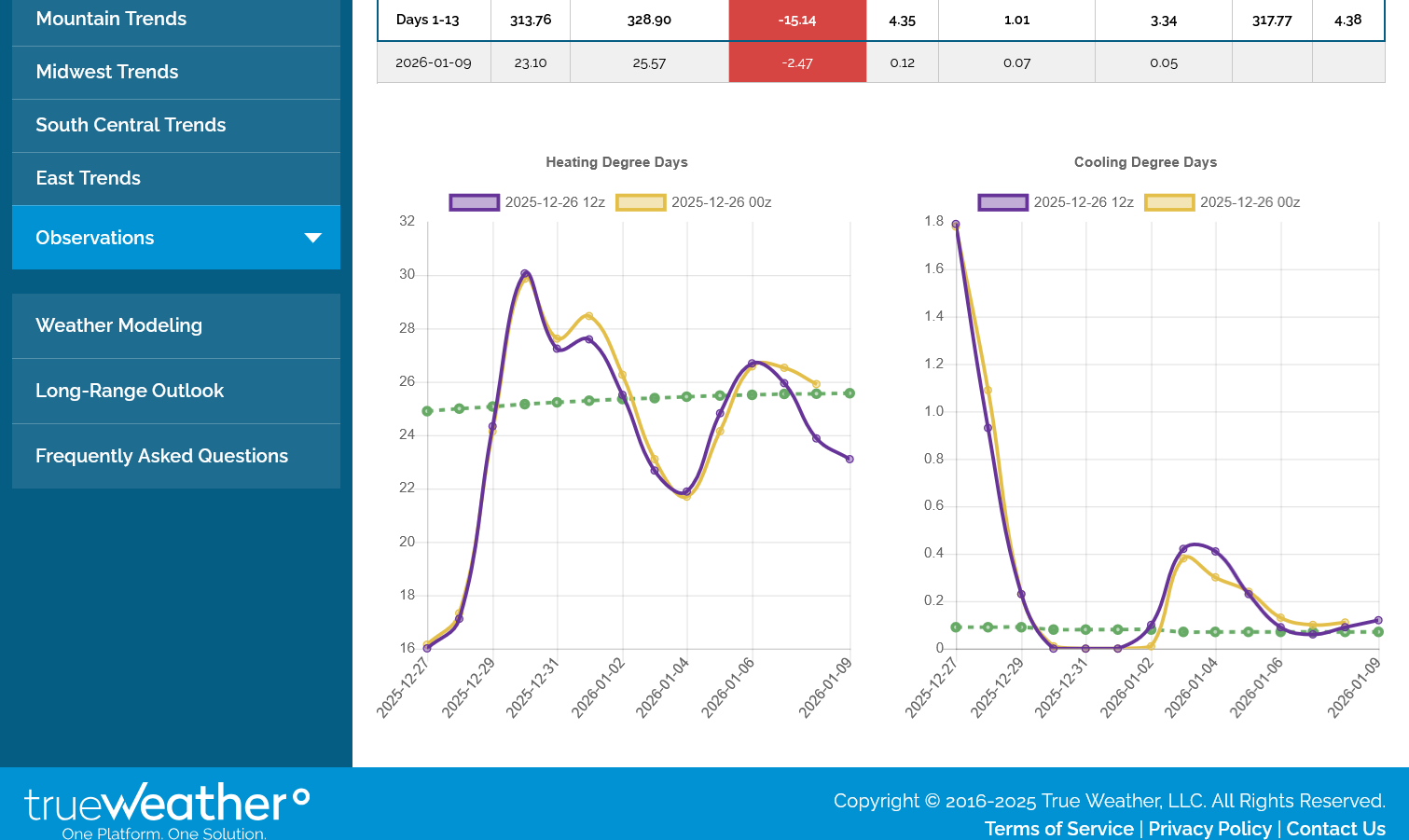
Task: Open the Privacy Policy link
Action: click(1209, 829)
